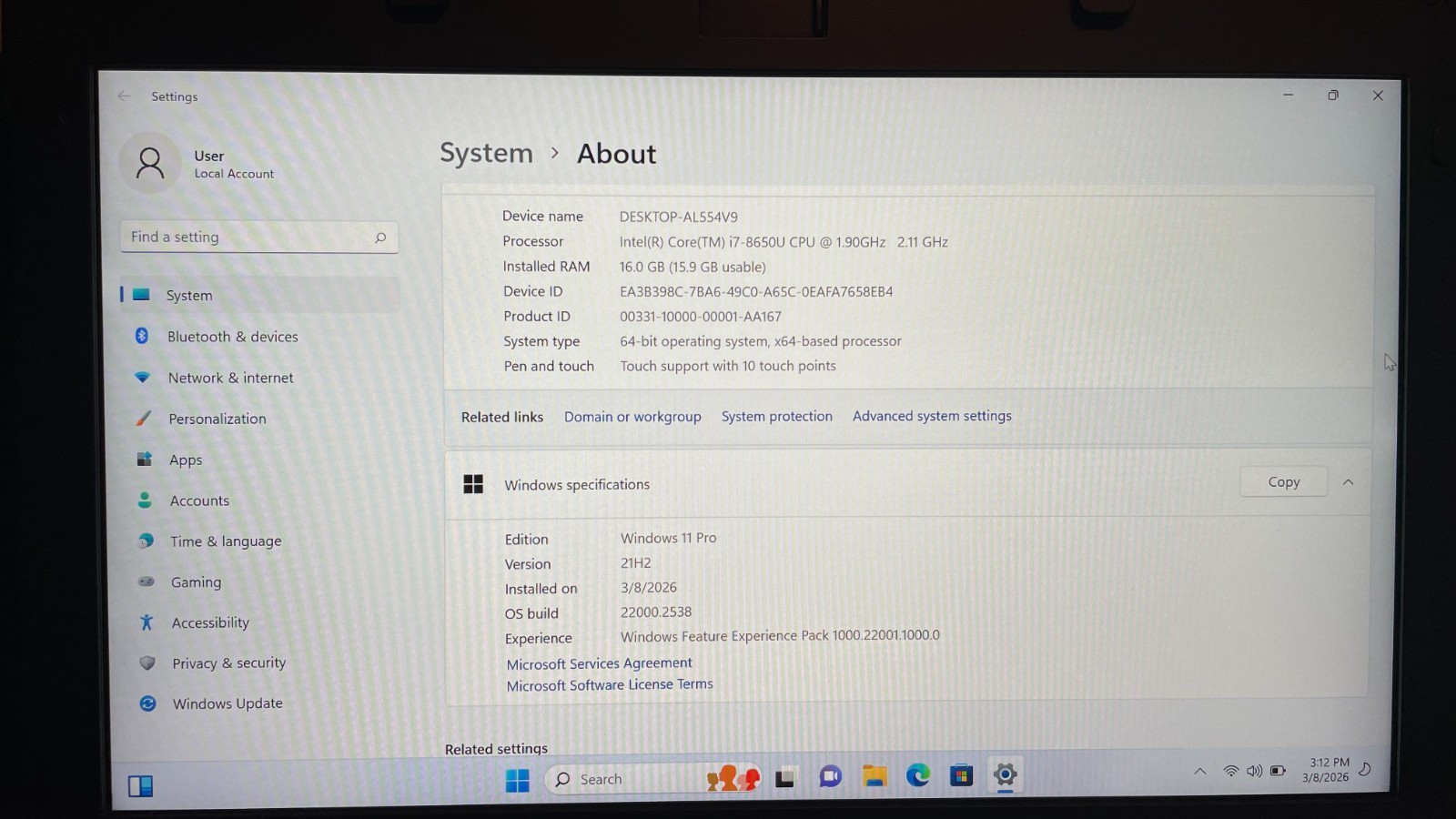
Task: Open Microsoft Software License Terms
Action: 610,684
